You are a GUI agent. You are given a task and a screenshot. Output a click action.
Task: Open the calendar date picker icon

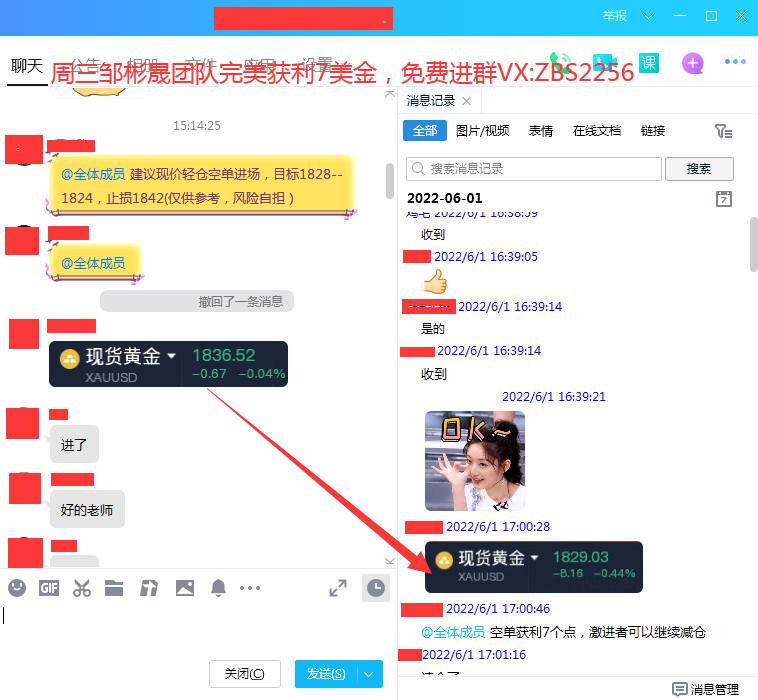point(724,199)
